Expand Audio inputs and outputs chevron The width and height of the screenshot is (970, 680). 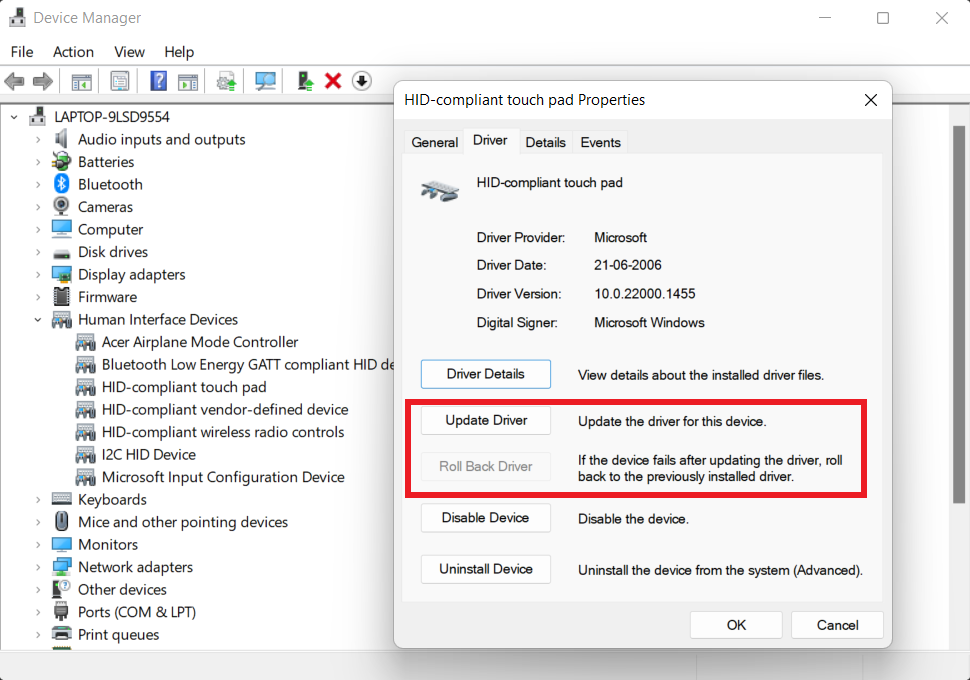(x=38, y=139)
